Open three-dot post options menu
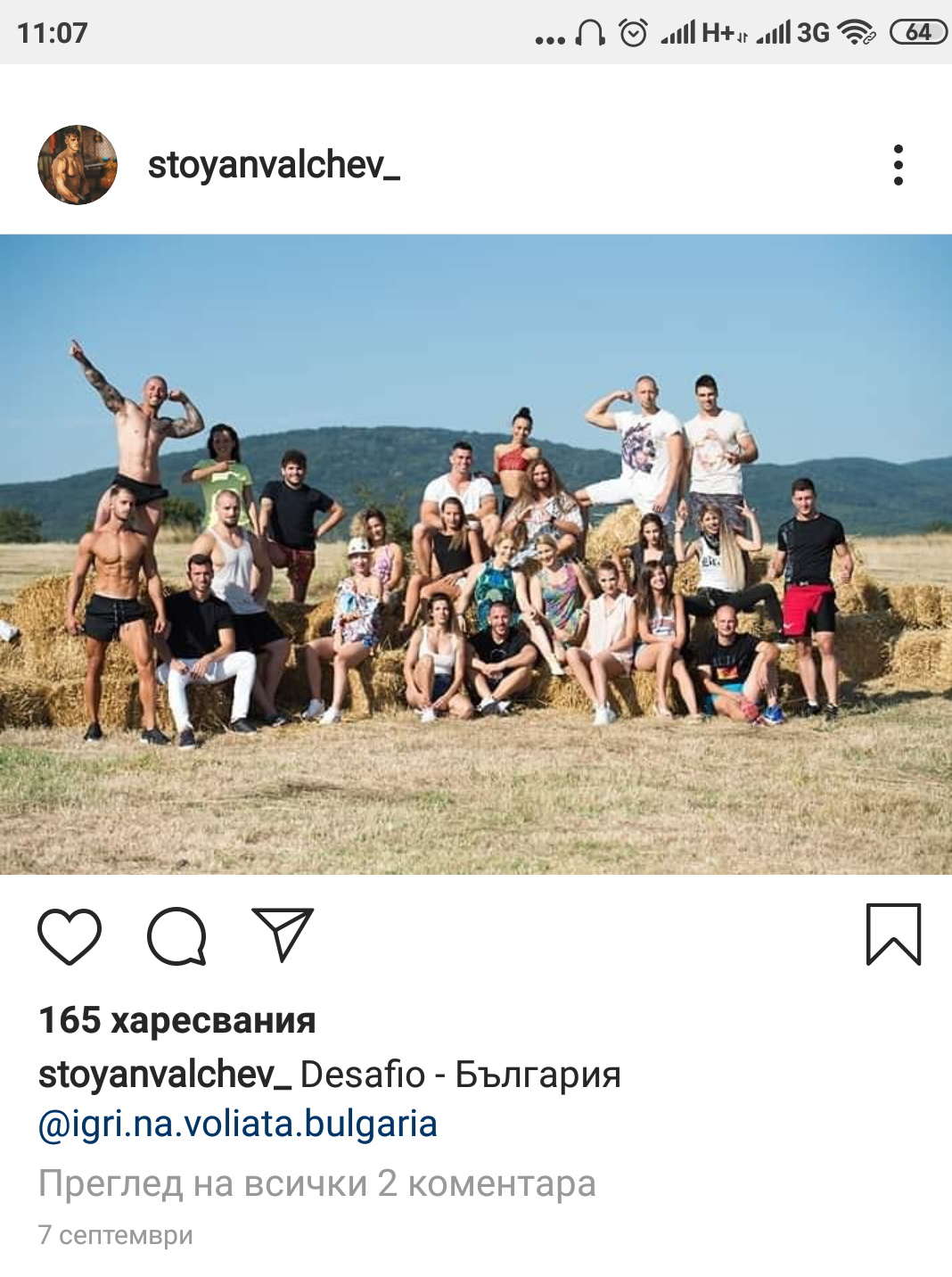This screenshot has height=1277, width=952. pyautogui.click(x=898, y=165)
